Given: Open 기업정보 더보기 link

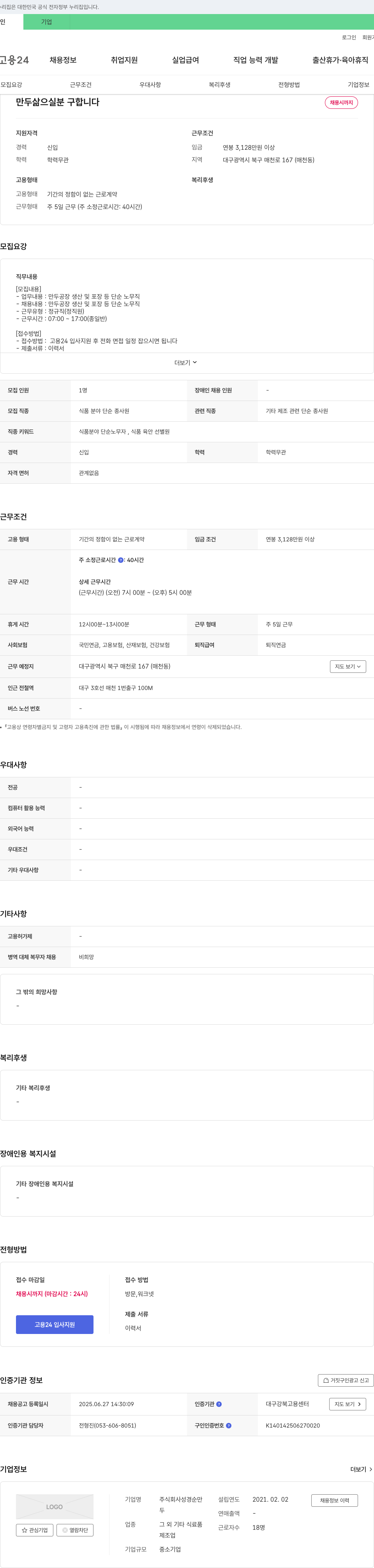Looking at the screenshot, I should (361, 1469).
